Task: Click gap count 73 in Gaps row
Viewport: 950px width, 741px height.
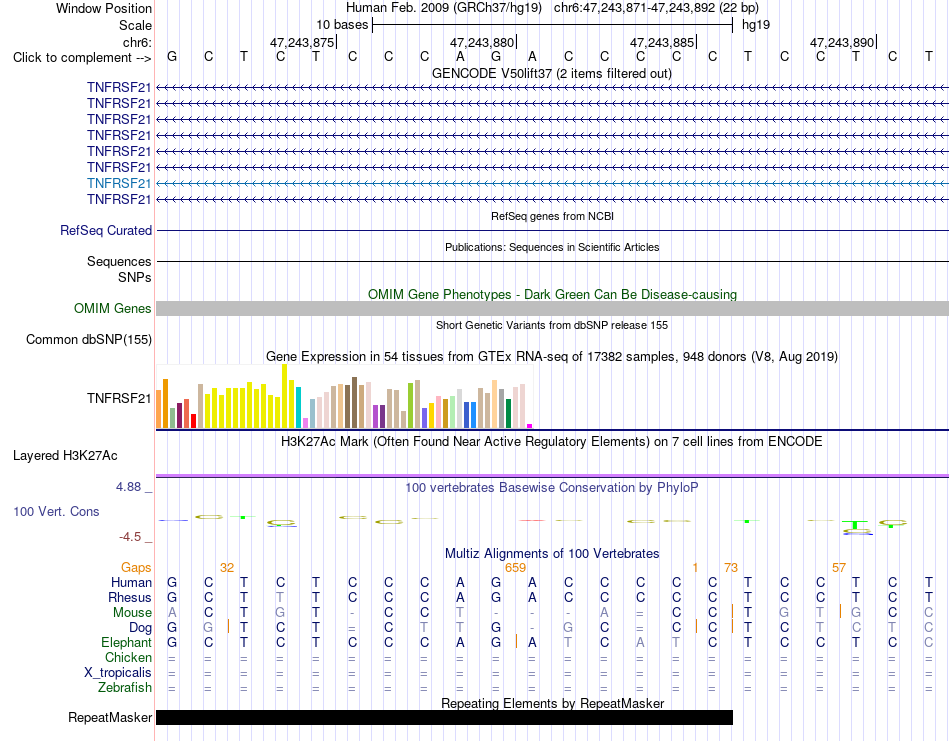Action: tap(731, 568)
